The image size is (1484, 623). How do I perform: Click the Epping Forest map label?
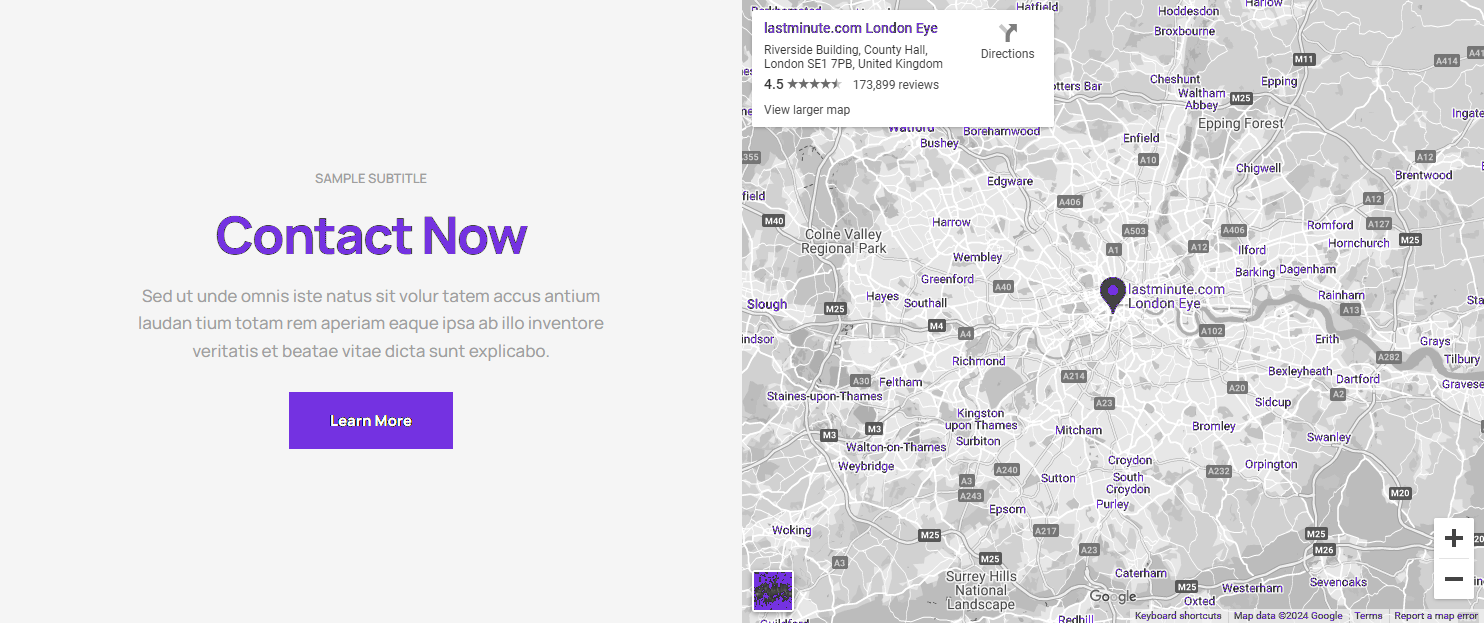(1240, 124)
